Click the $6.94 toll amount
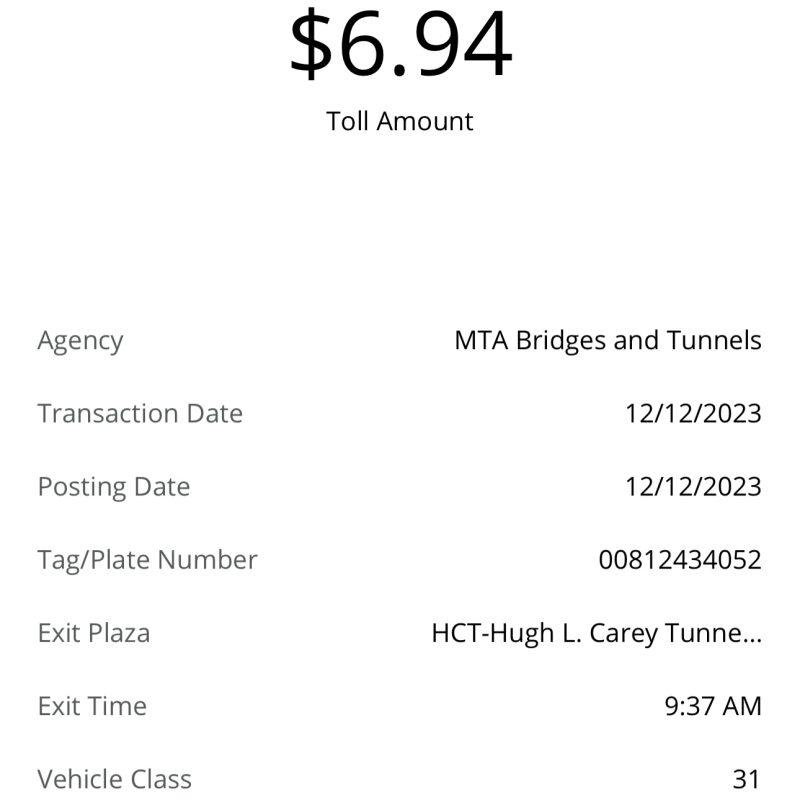800x800 pixels. 401,42
